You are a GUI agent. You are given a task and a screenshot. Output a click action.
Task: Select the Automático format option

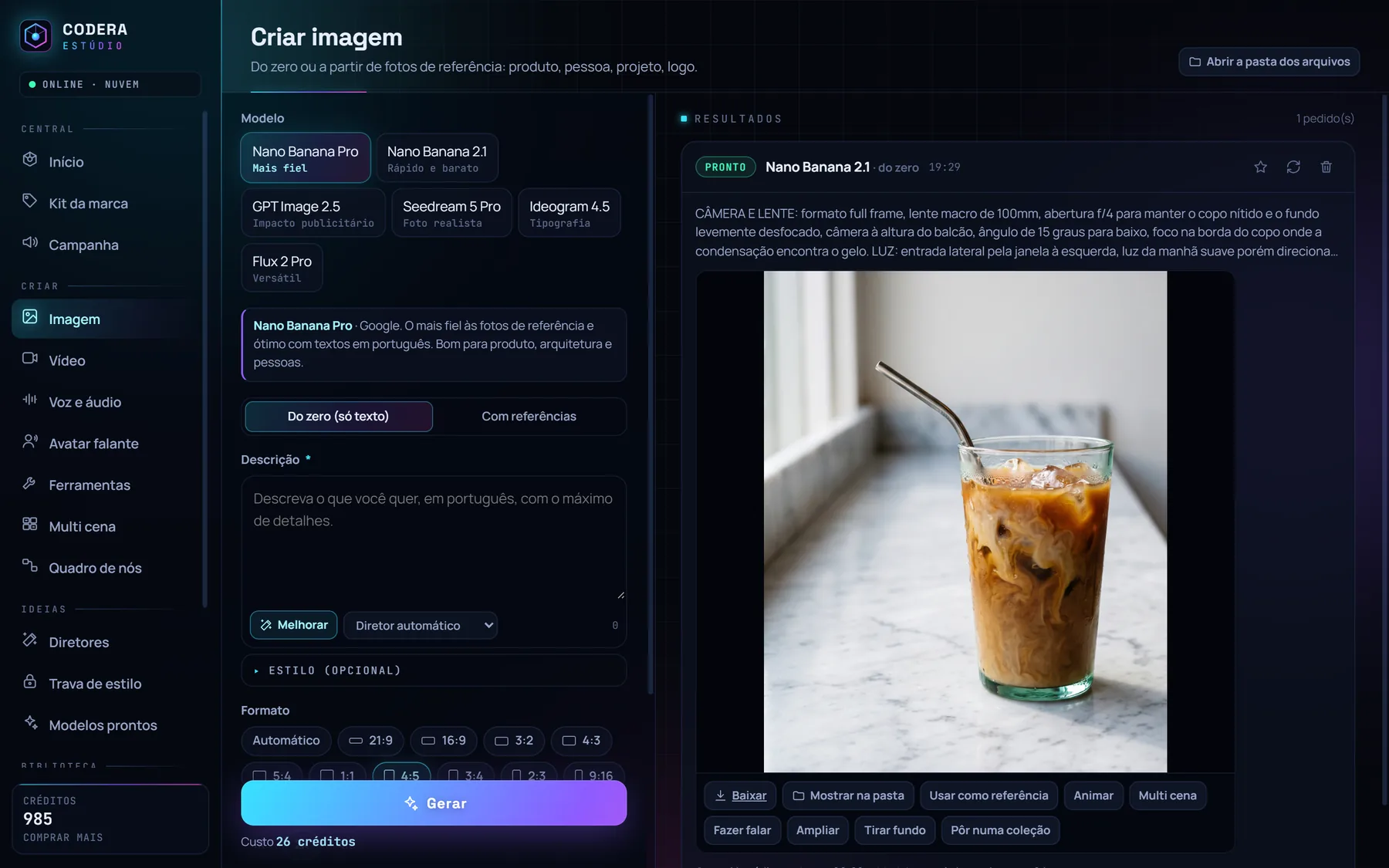(x=286, y=741)
